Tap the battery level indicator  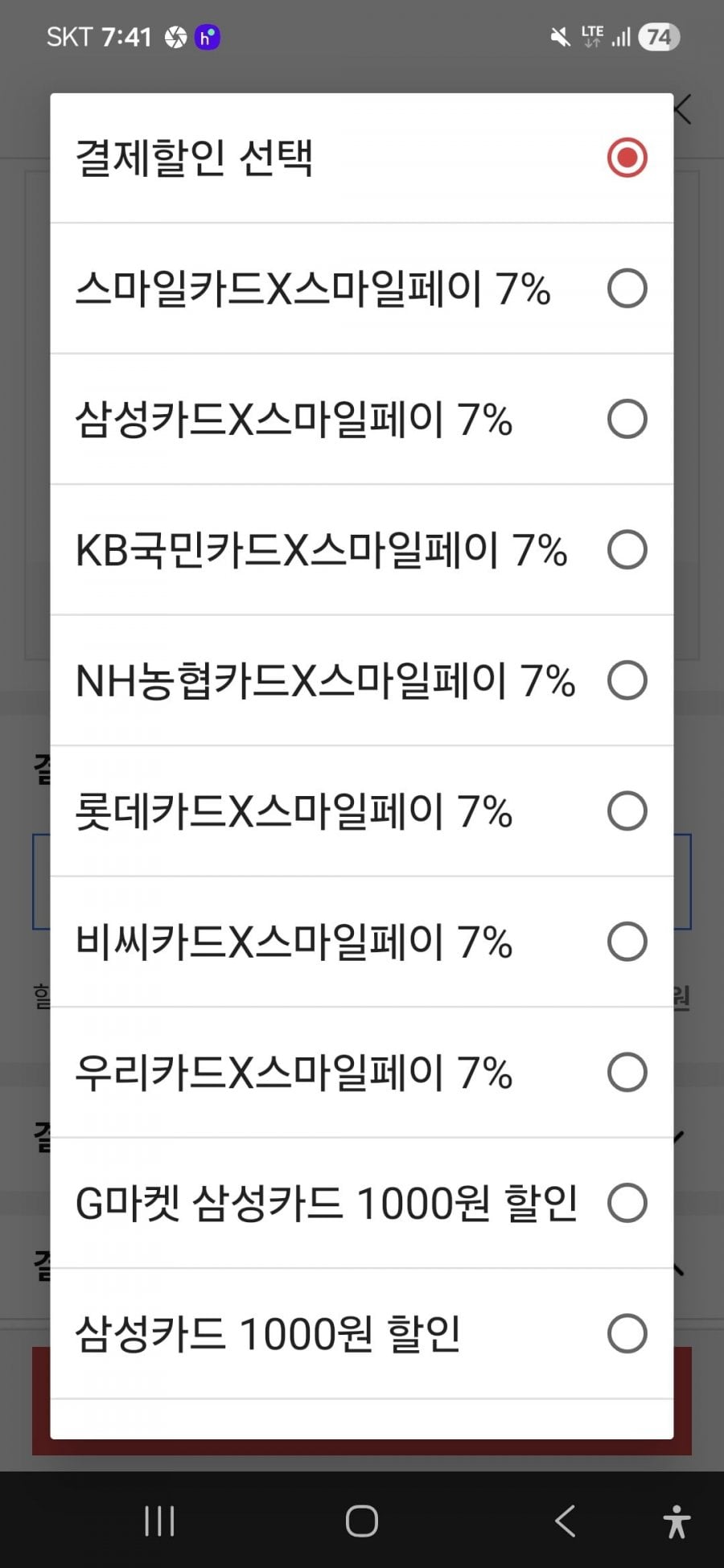(659, 37)
